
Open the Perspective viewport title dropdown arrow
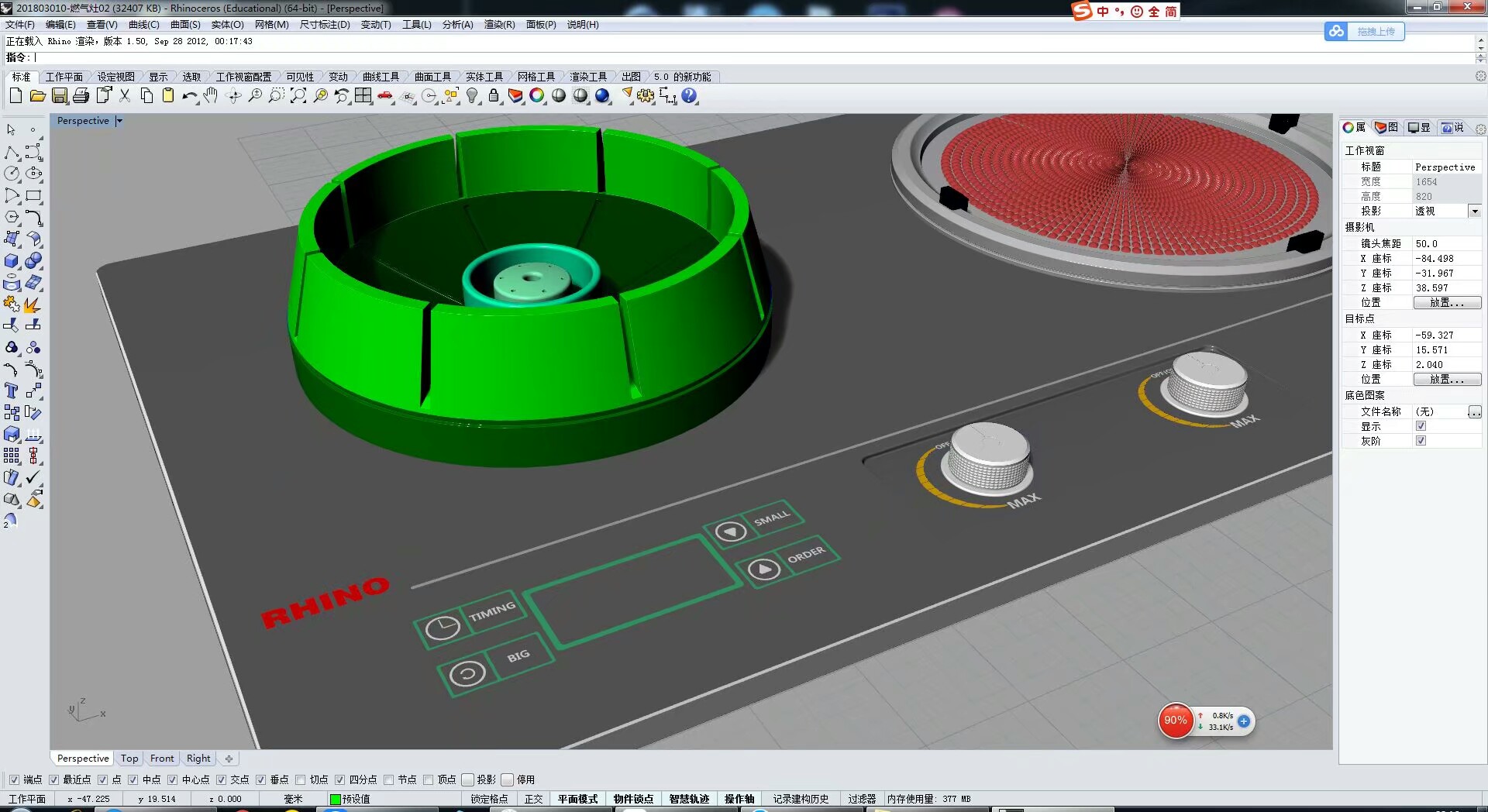click(x=119, y=121)
